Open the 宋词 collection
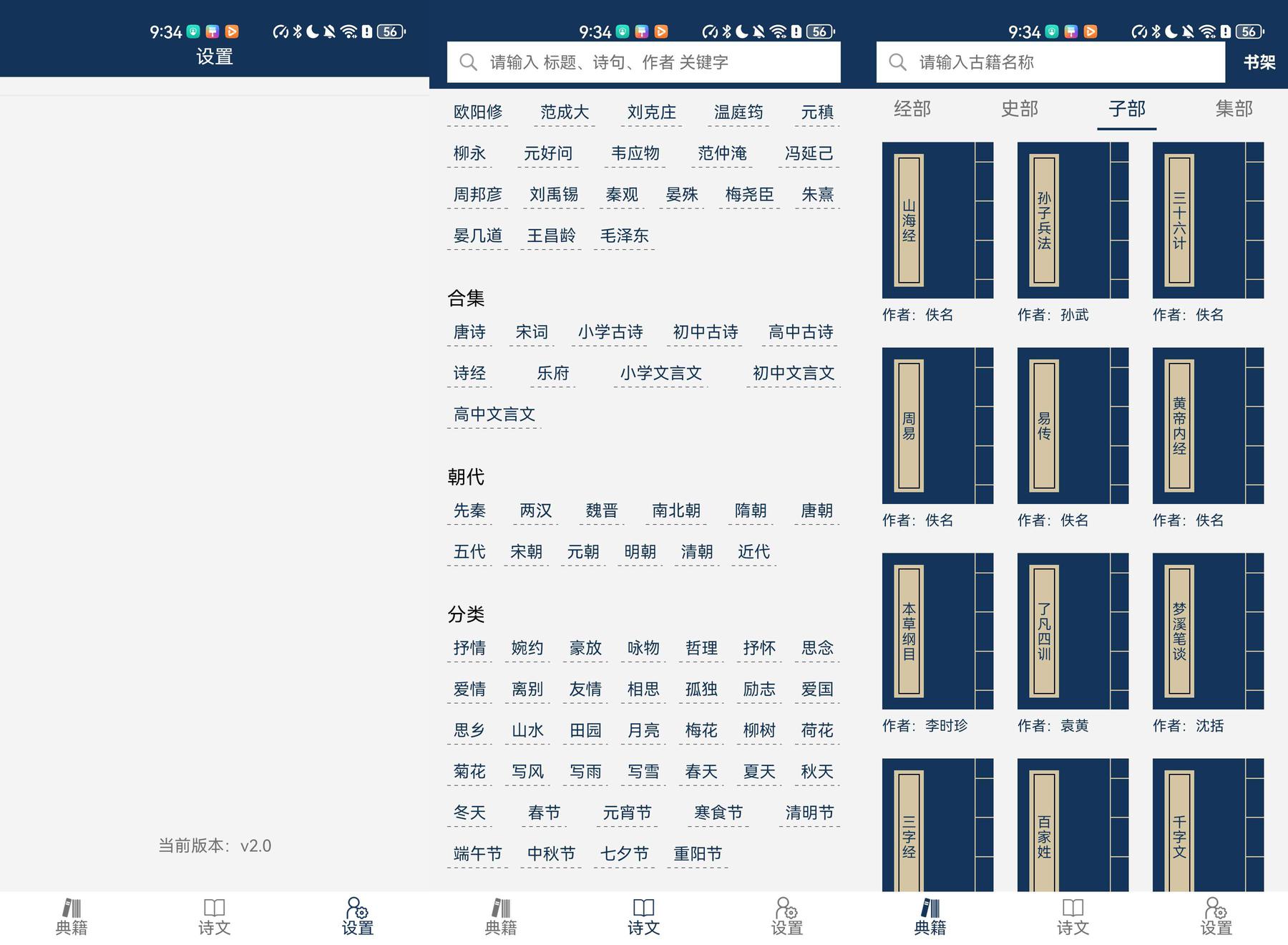The height and width of the screenshot is (945, 1288). [532, 332]
